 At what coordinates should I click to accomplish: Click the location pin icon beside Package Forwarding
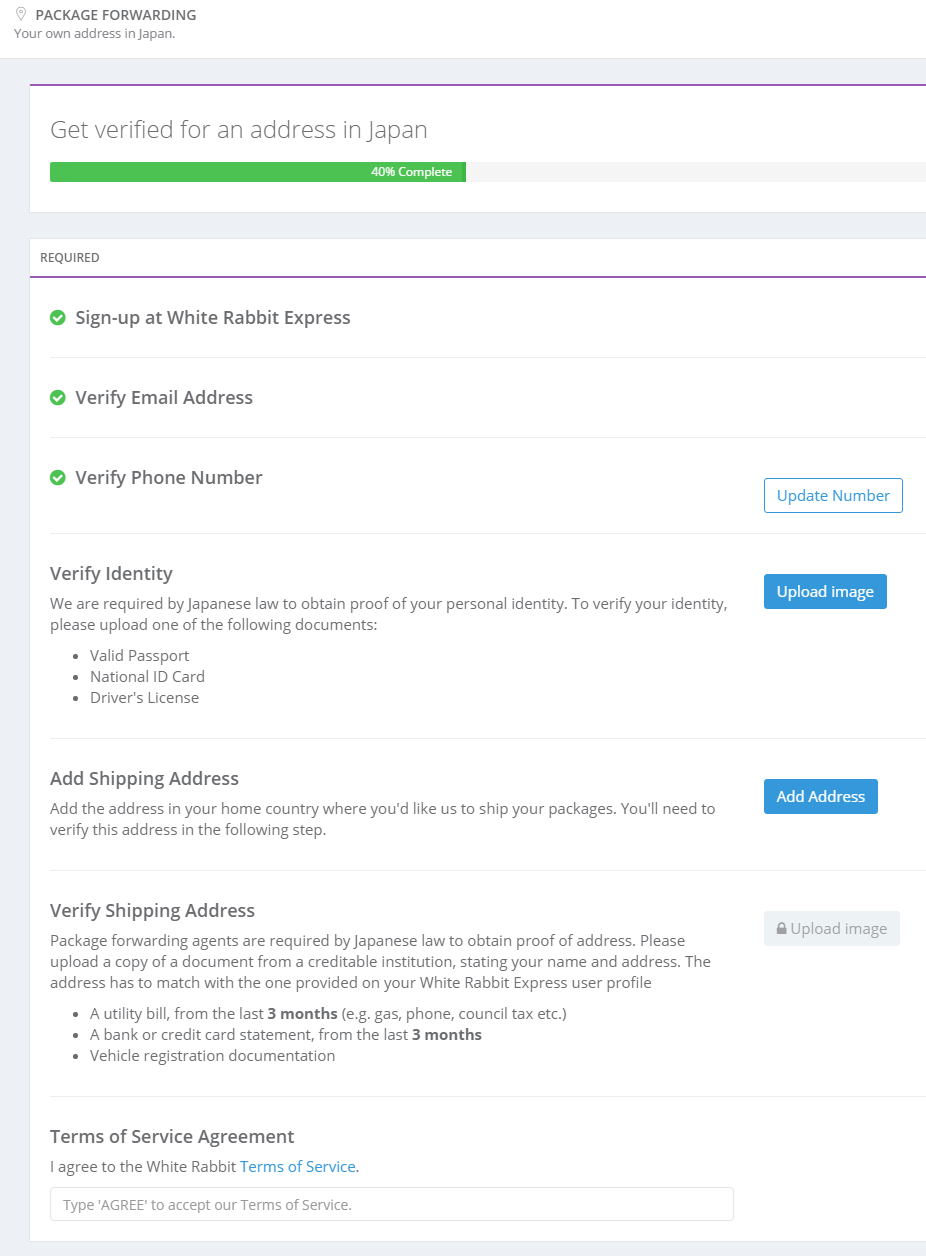point(21,15)
